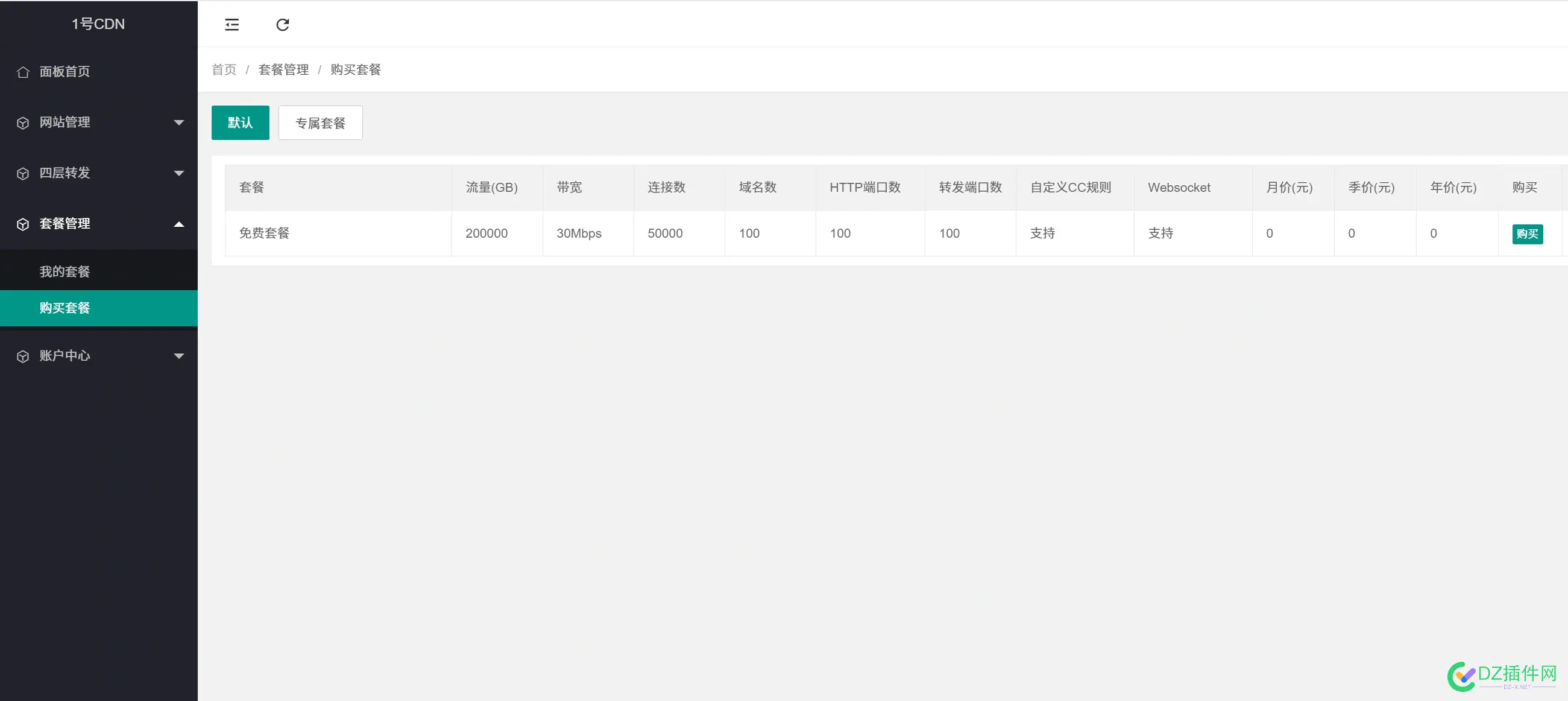
Task: Click the cube icon beside 套餐管理
Action: 22,224
